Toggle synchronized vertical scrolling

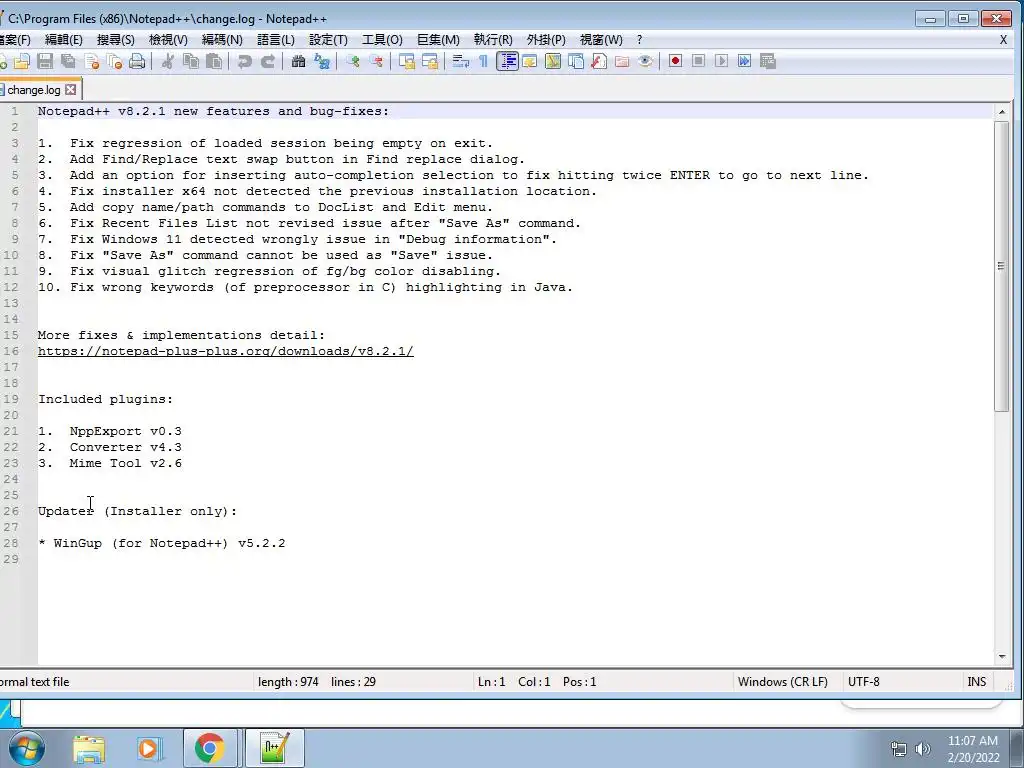pos(407,61)
